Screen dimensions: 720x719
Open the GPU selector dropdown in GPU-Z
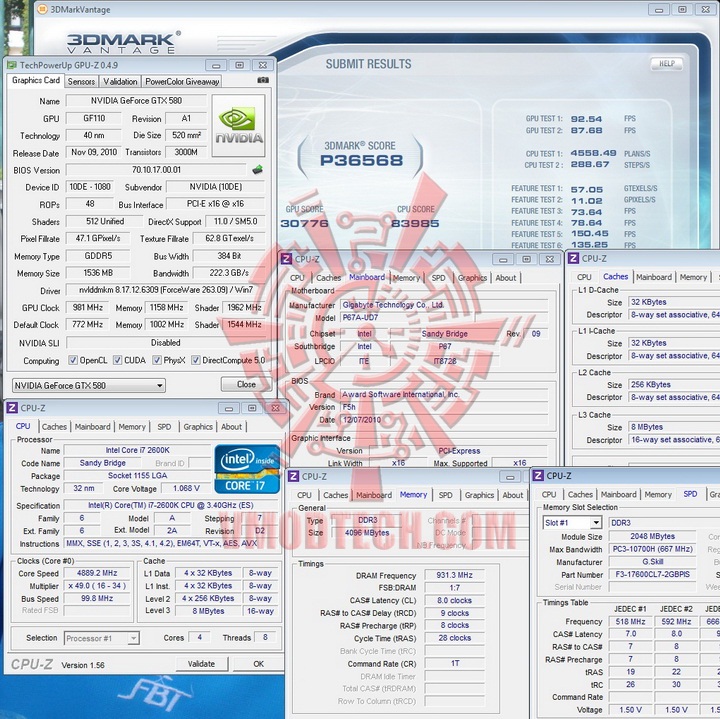tap(89, 386)
